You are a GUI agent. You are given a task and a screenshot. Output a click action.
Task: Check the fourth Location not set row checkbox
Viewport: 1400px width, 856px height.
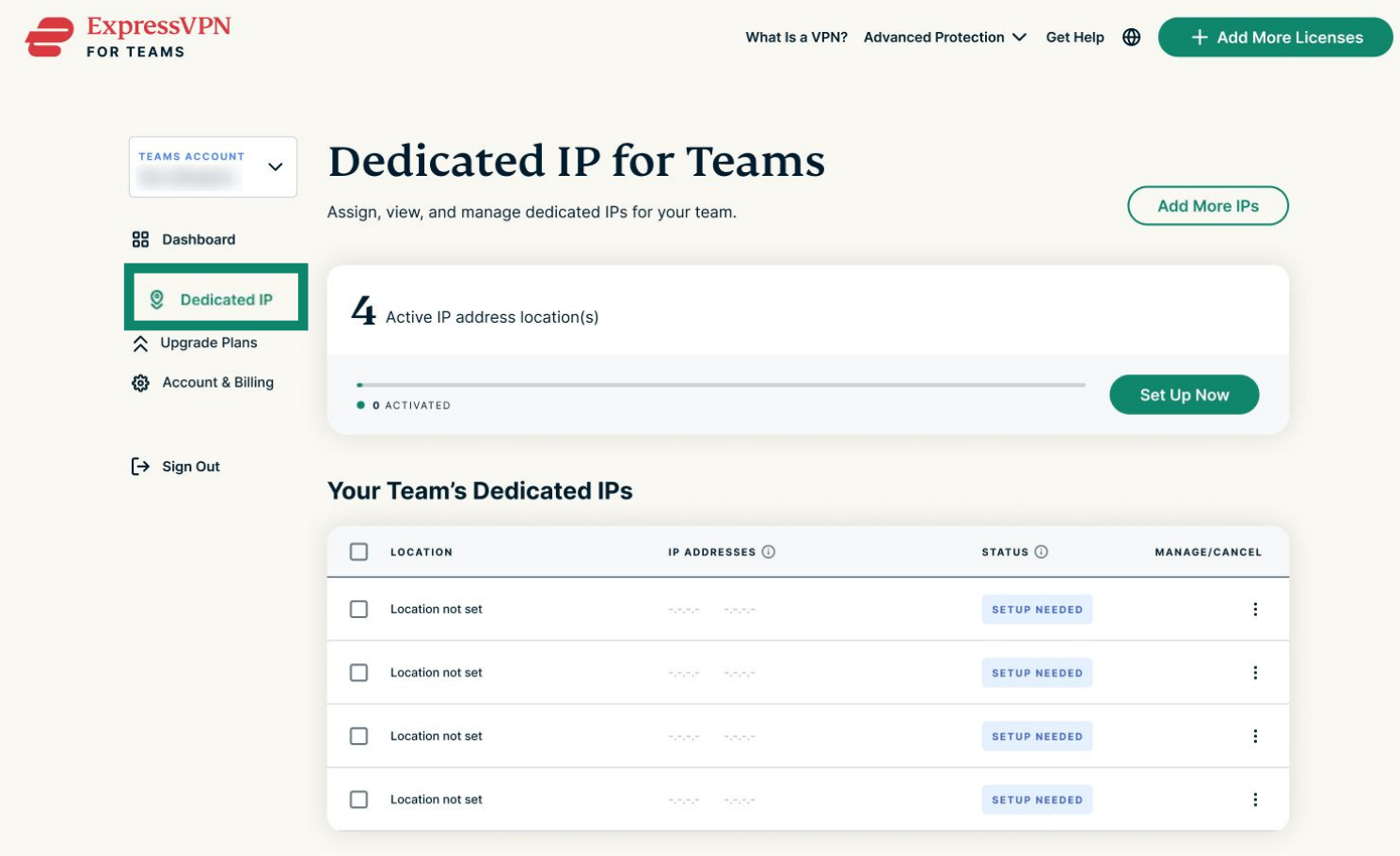pyautogui.click(x=358, y=800)
